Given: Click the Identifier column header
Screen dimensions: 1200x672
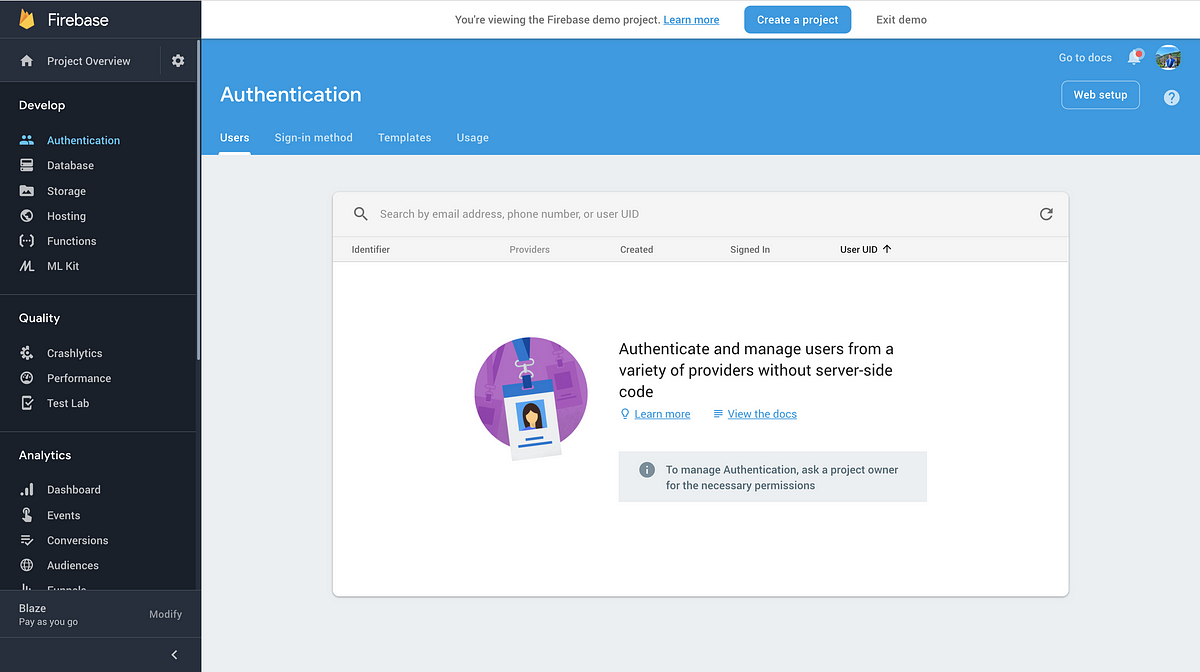Looking at the screenshot, I should [x=371, y=250].
